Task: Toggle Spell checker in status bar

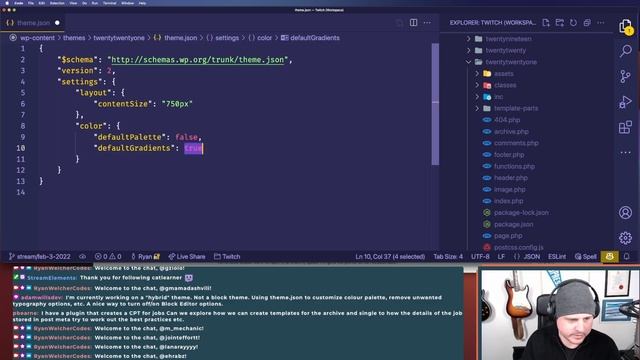Action: (x=586, y=257)
